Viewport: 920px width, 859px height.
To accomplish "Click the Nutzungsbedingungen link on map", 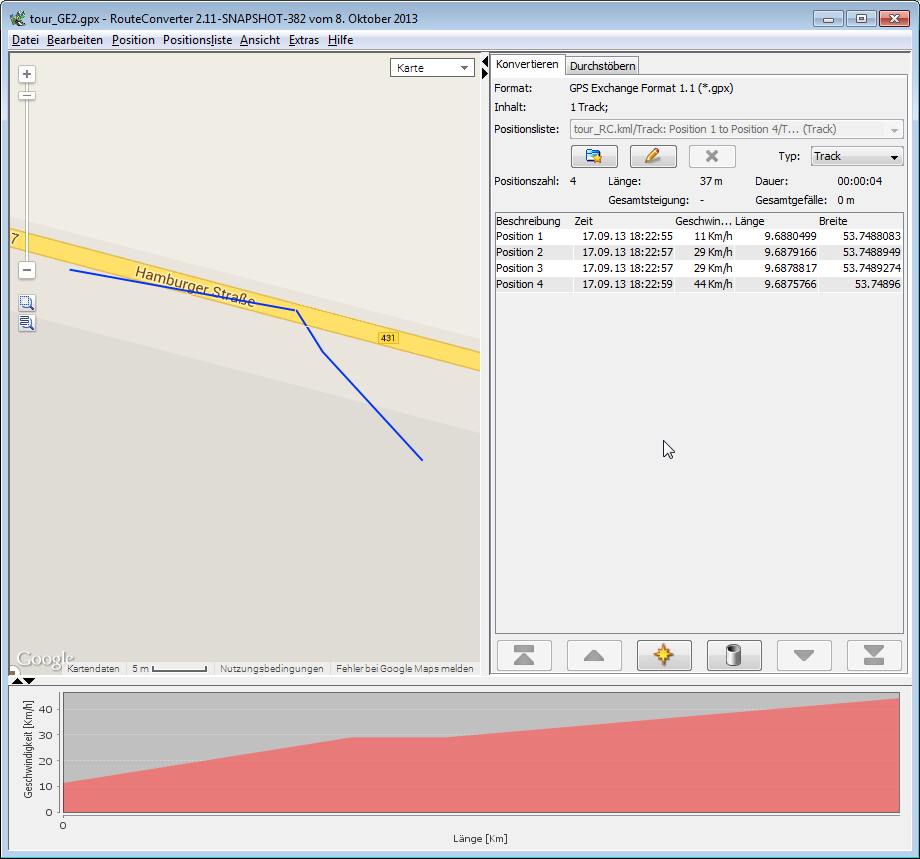I will pyautogui.click(x=271, y=668).
